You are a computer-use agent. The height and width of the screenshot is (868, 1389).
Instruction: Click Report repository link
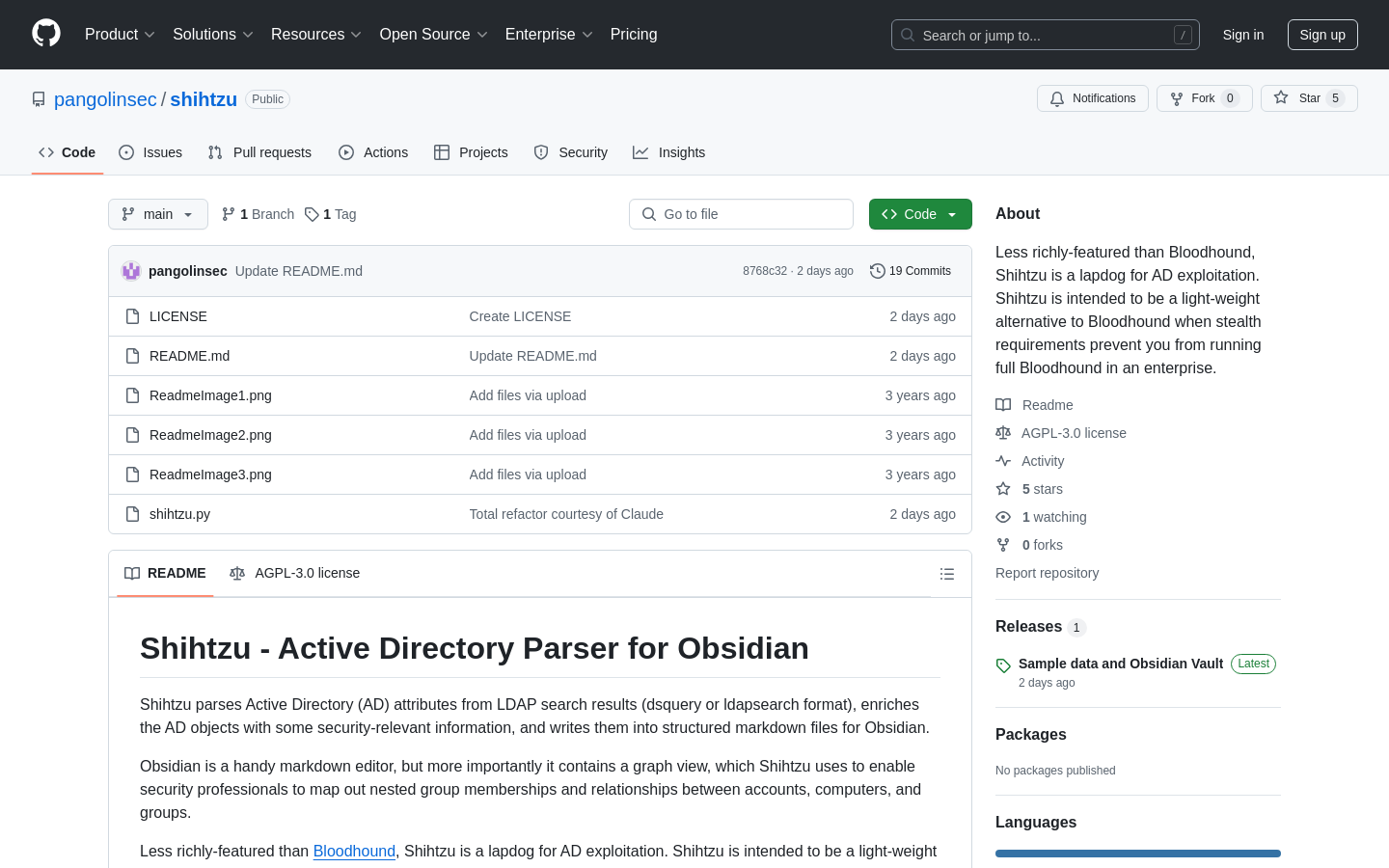[1047, 573]
